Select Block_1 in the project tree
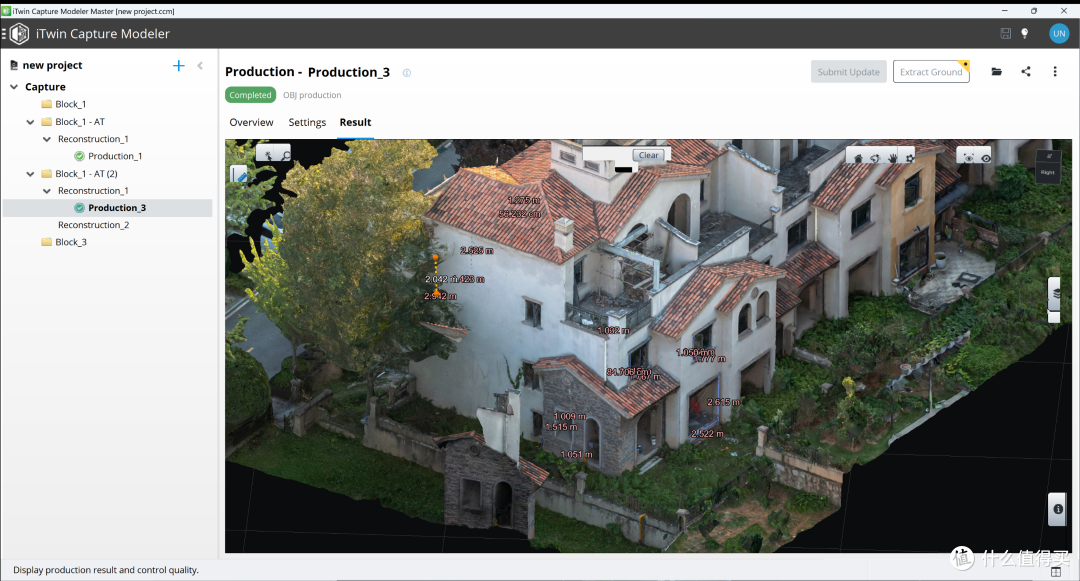The image size is (1080, 581). (70, 104)
